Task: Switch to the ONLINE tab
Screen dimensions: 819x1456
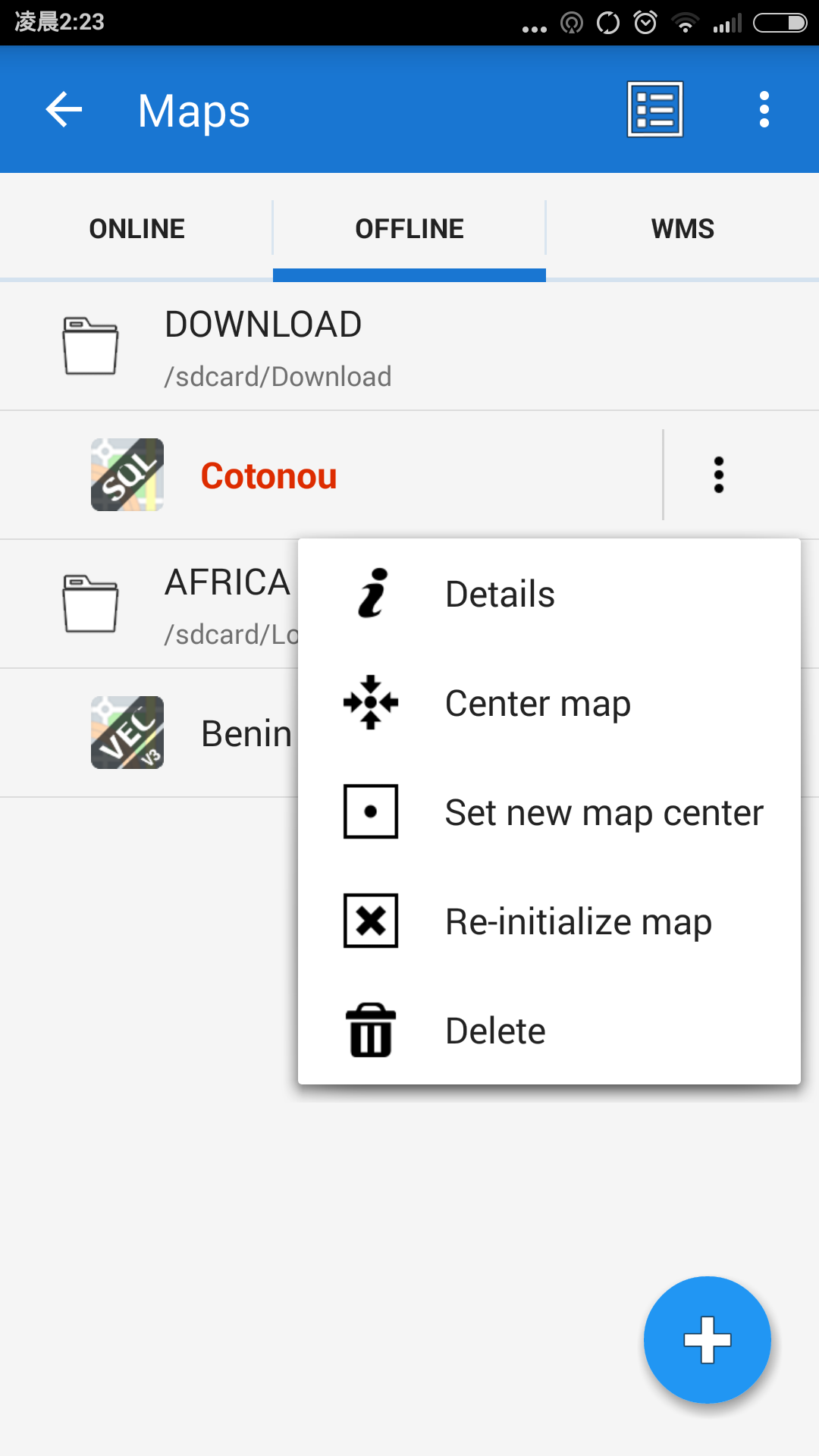Action: [x=136, y=228]
